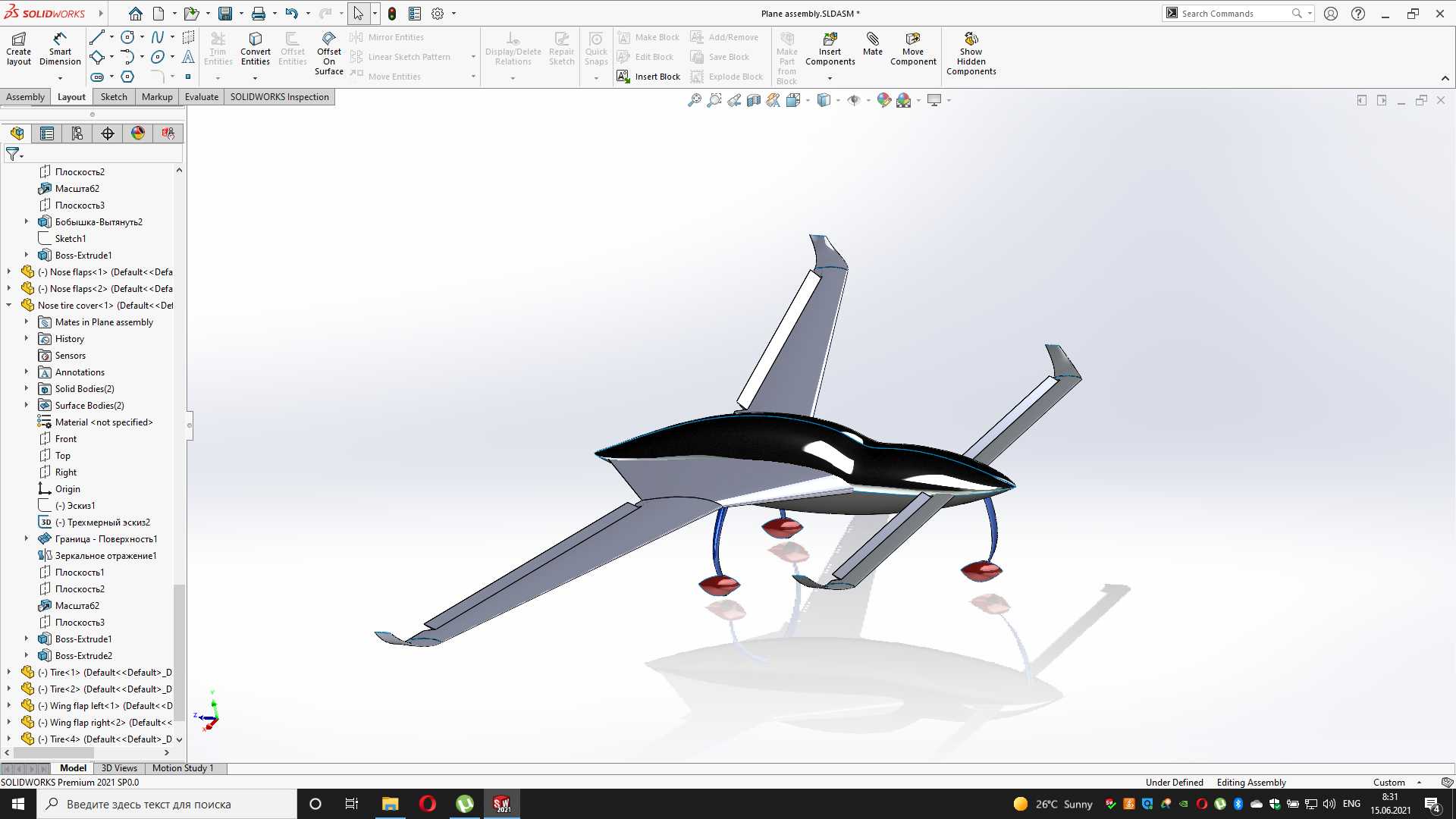Switch to the Assembly tab
The width and height of the screenshot is (1456, 819).
point(25,97)
